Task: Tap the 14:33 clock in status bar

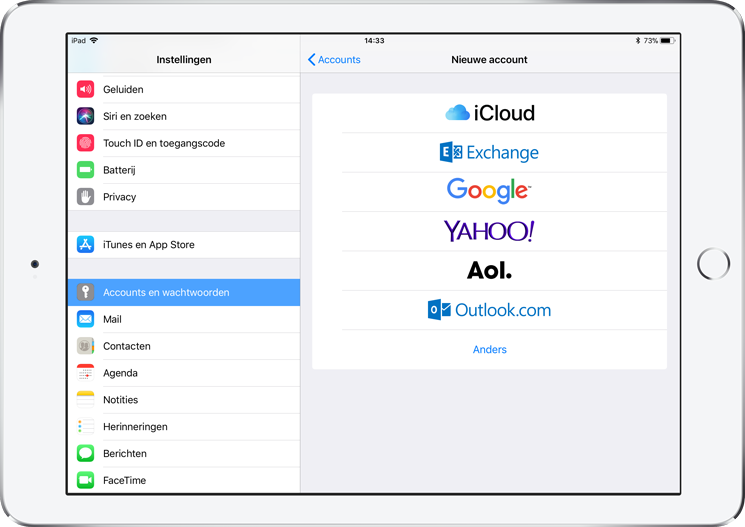Action: (374, 41)
